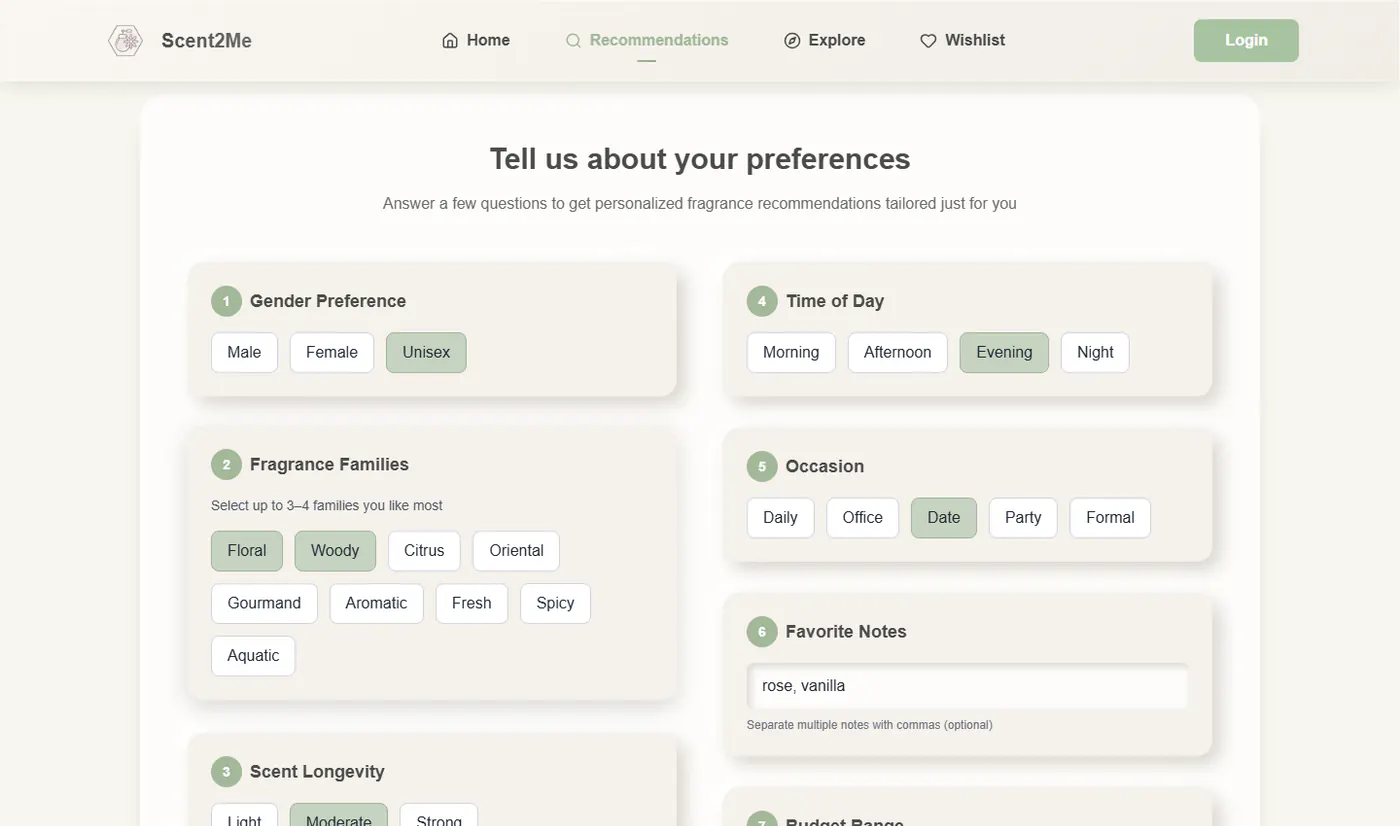Click the Favorite Notes heading

846,632
